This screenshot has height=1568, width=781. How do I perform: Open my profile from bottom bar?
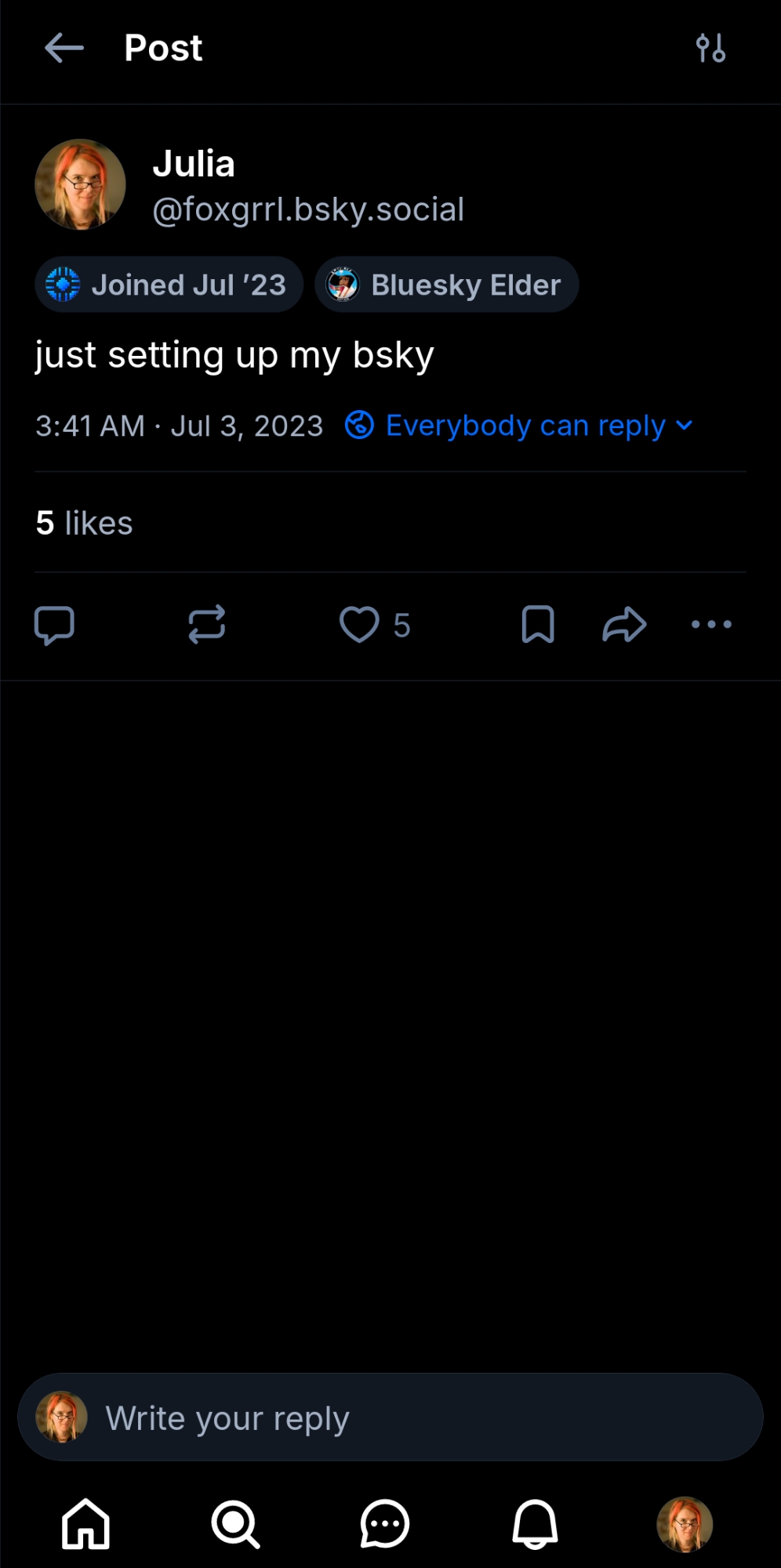[685, 1524]
